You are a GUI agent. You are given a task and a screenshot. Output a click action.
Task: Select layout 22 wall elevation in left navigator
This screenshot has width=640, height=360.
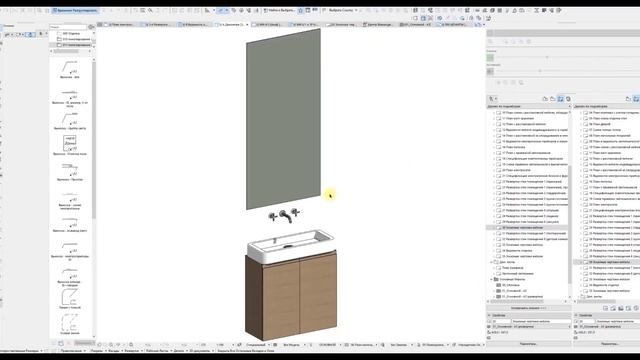tap(531, 181)
